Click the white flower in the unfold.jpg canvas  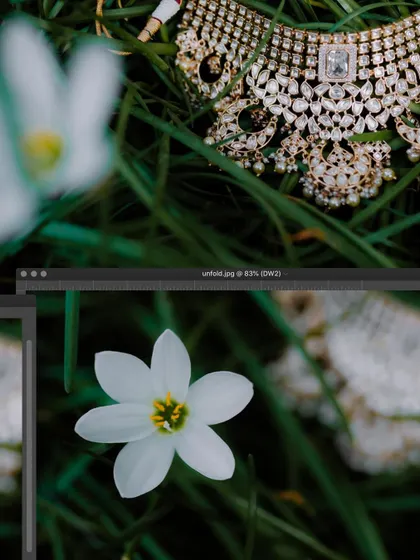pyautogui.click(x=164, y=414)
